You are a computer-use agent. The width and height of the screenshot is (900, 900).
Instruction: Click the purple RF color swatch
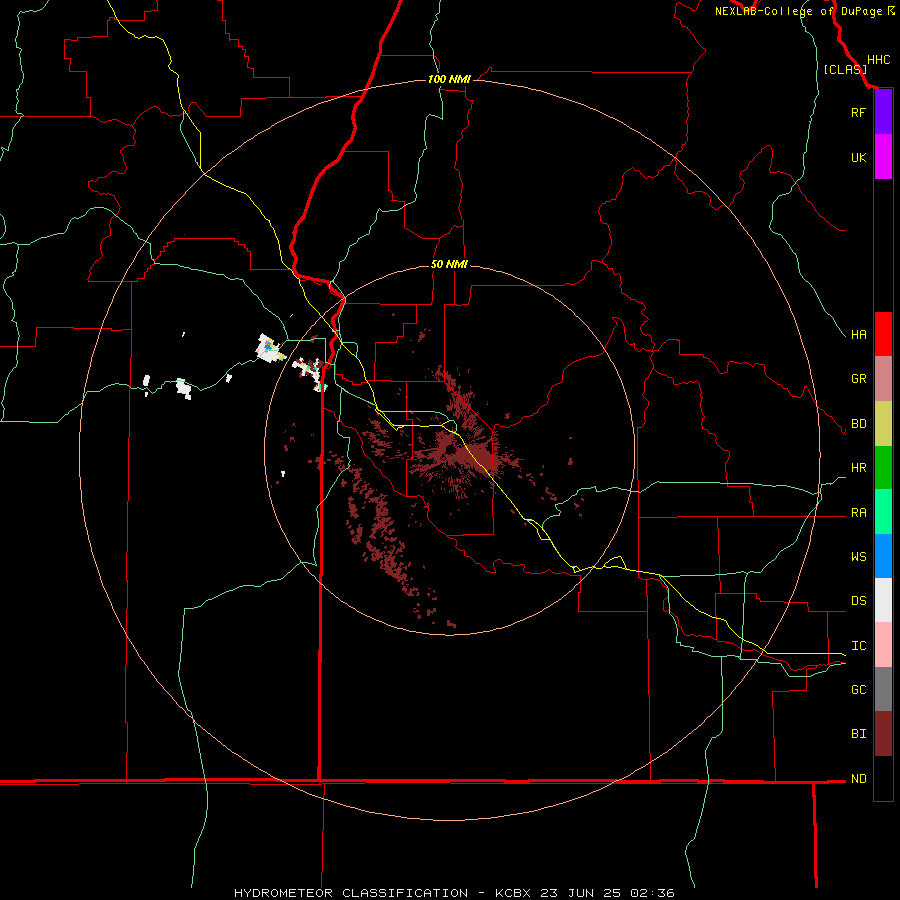click(883, 112)
